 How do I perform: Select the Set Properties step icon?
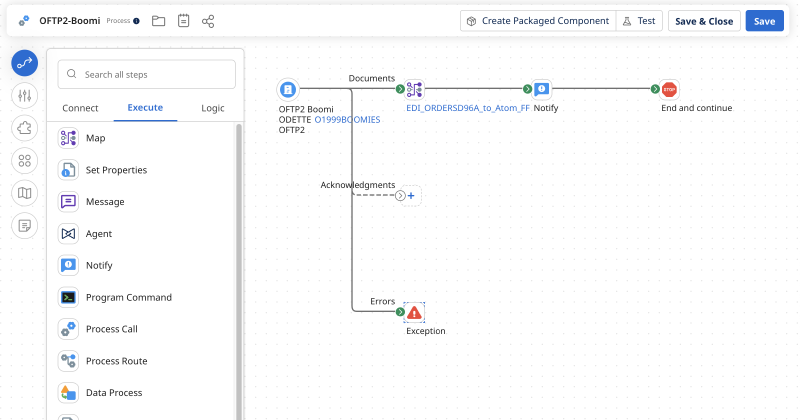68,170
